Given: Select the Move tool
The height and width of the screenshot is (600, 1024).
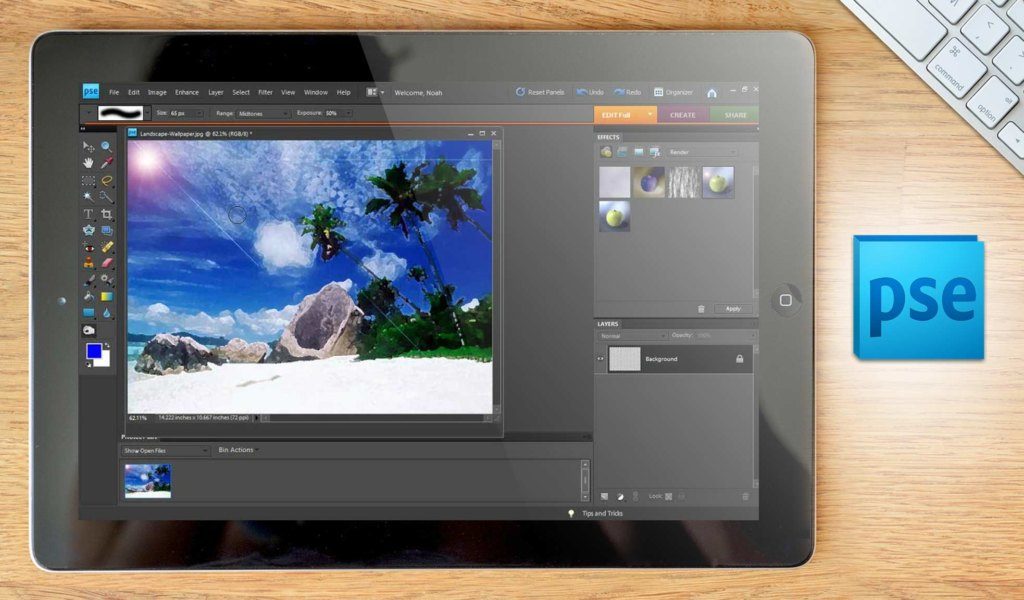Looking at the screenshot, I should pyautogui.click(x=88, y=146).
